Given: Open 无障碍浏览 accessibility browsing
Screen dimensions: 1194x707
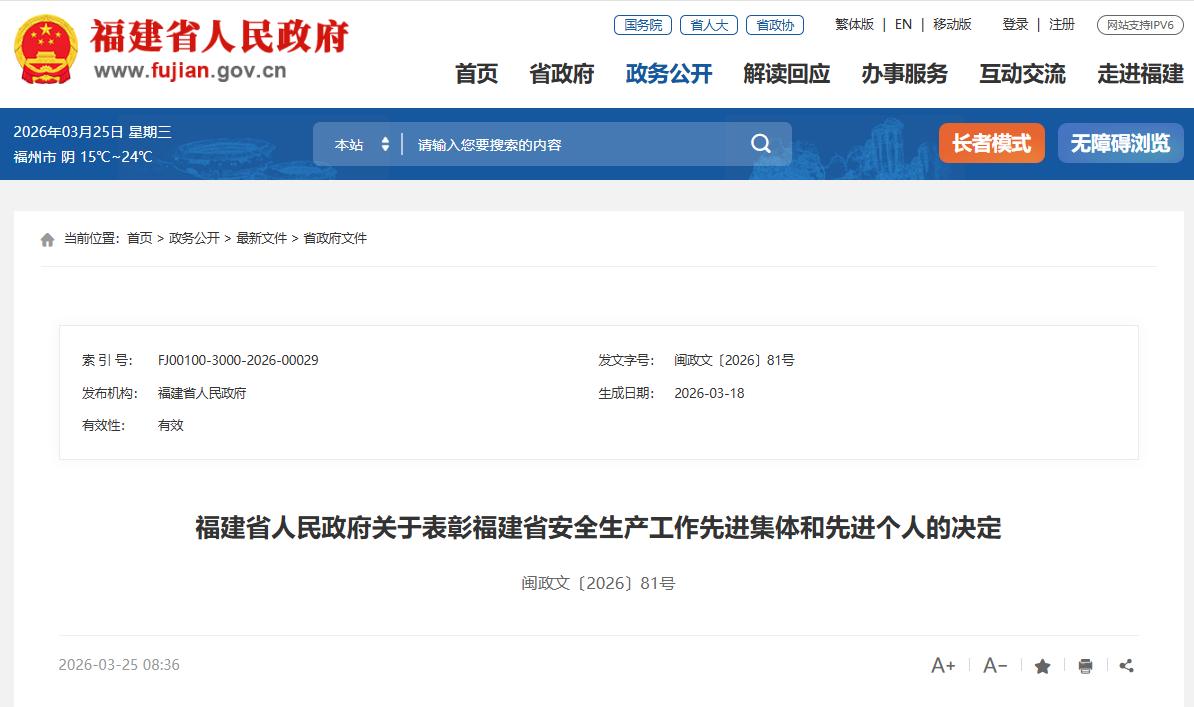Looking at the screenshot, I should (x=1120, y=143).
